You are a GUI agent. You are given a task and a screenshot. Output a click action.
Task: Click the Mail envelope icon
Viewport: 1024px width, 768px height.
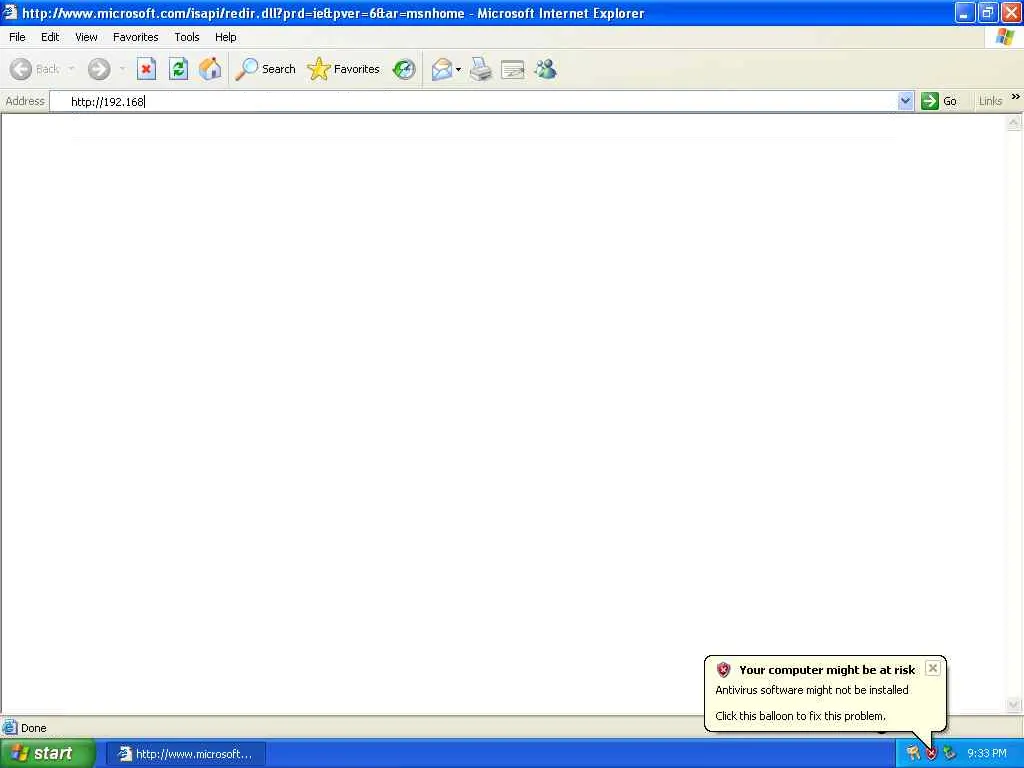[x=442, y=69]
